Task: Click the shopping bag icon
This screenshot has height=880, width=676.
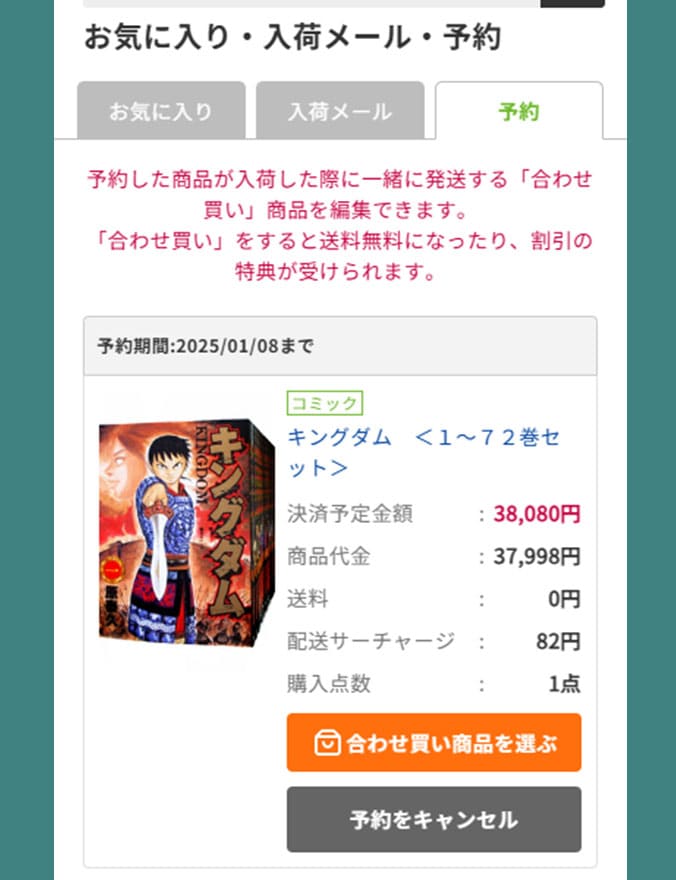Action: [327, 743]
